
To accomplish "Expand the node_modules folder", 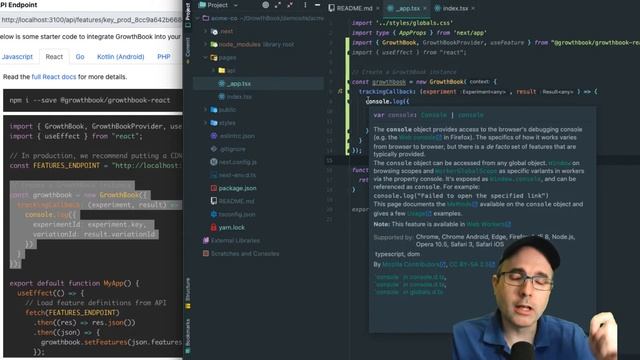I will pyautogui.click(x=205, y=44).
